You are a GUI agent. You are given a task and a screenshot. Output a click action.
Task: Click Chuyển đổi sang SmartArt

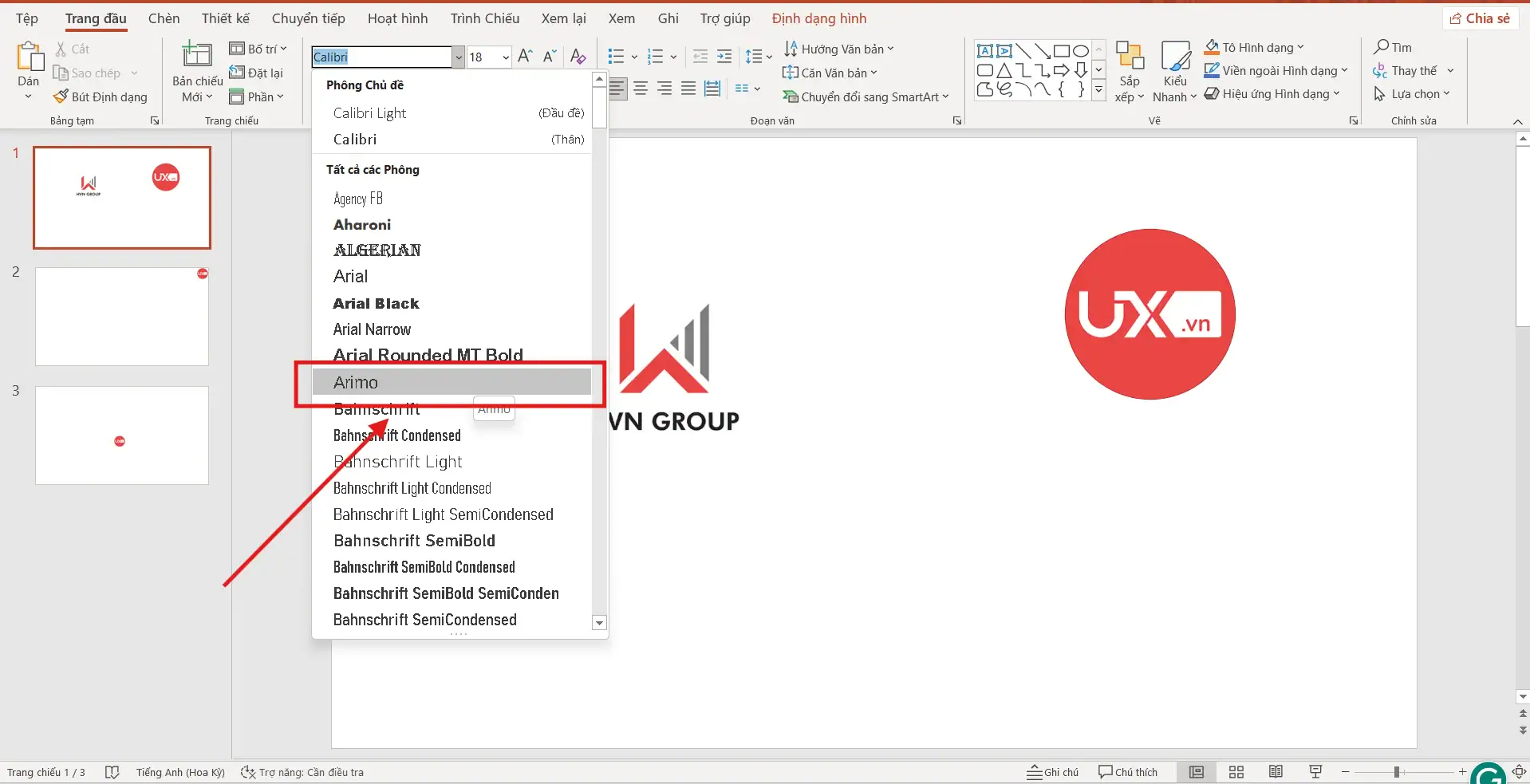(866, 97)
